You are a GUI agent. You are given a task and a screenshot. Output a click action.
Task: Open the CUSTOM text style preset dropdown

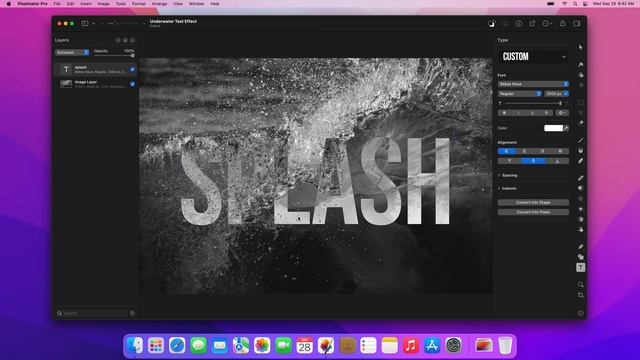pos(533,57)
